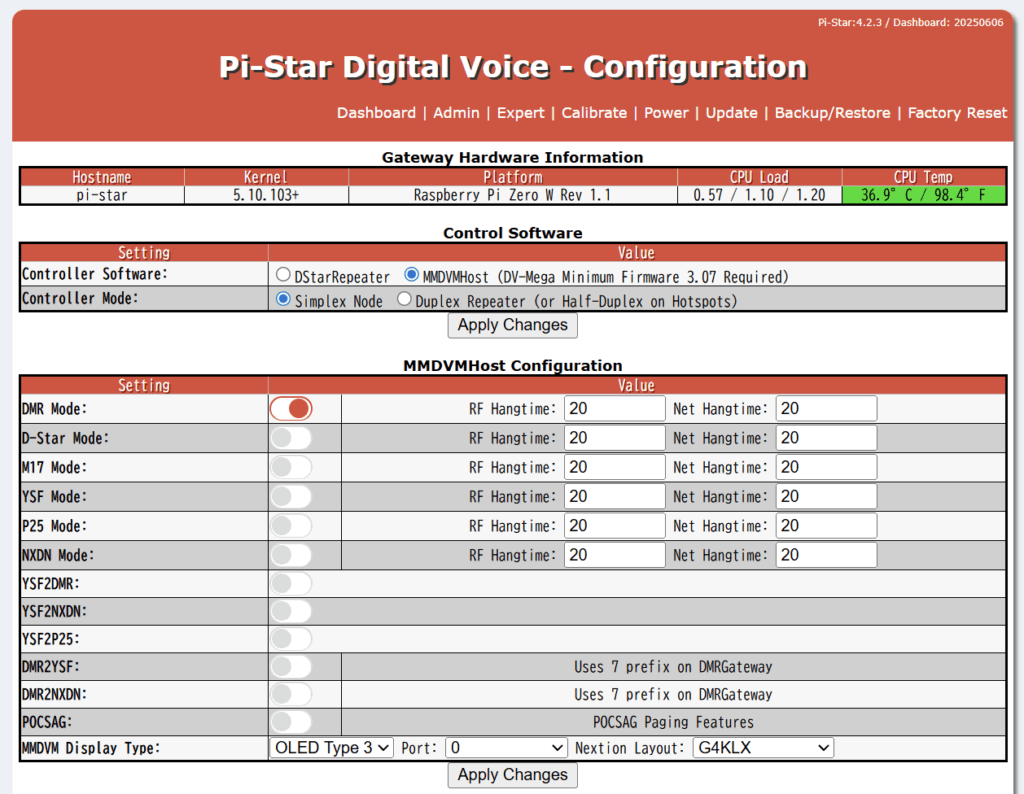Click DMR Mode RF Hangtime field
The height and width of the screenshot is (794, 1024).
615,409
